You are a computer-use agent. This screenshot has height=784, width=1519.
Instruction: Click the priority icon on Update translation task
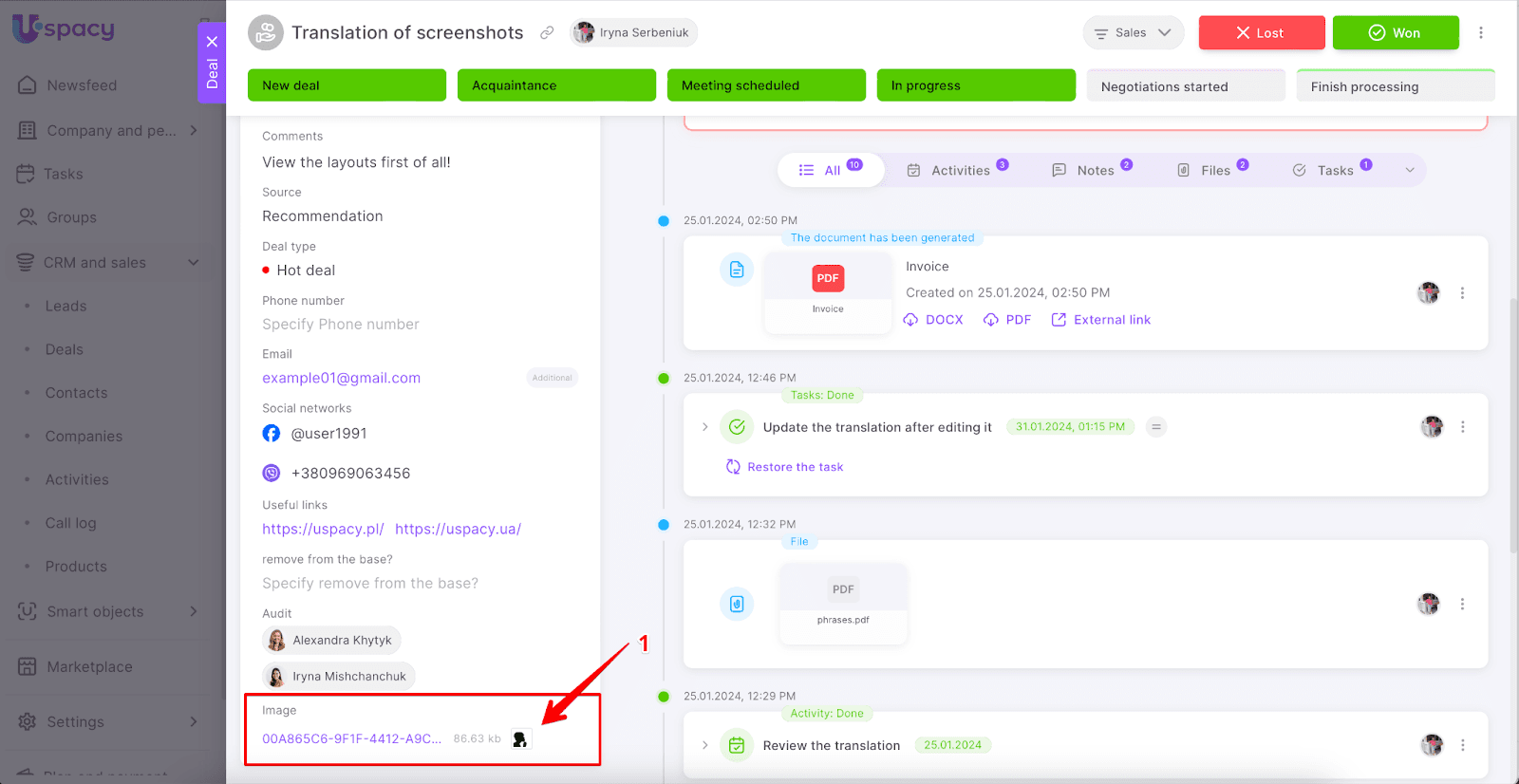coord(1155,427)
